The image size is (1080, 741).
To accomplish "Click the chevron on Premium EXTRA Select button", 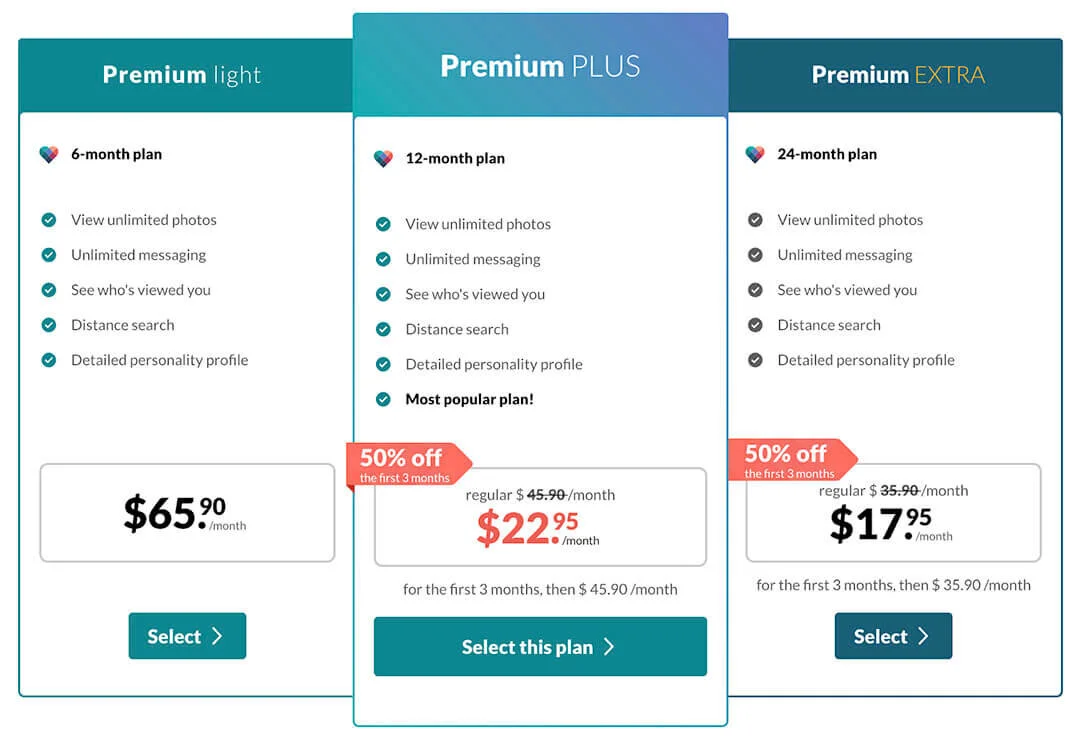I will (924, 636).
